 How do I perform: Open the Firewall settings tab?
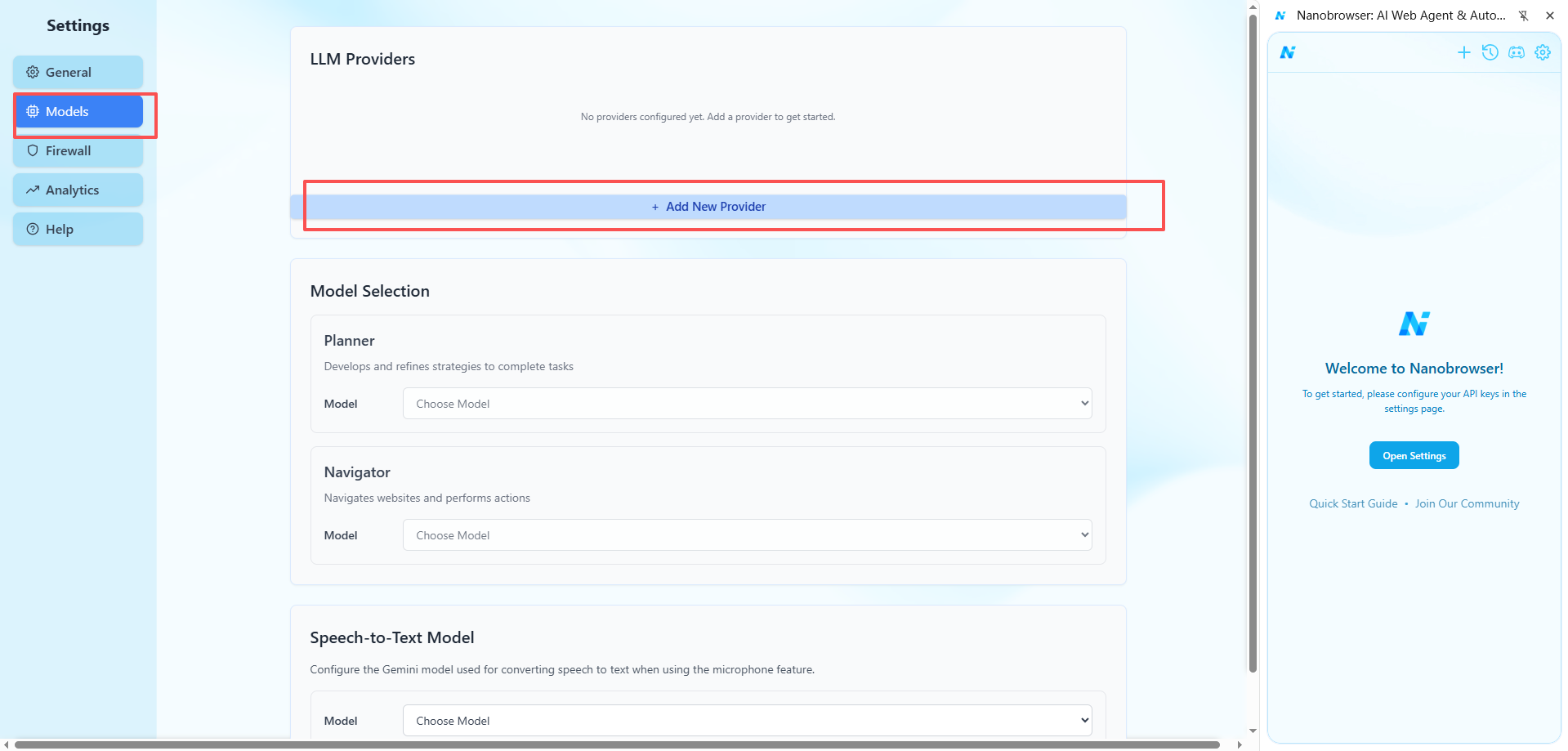pos(78,150)
